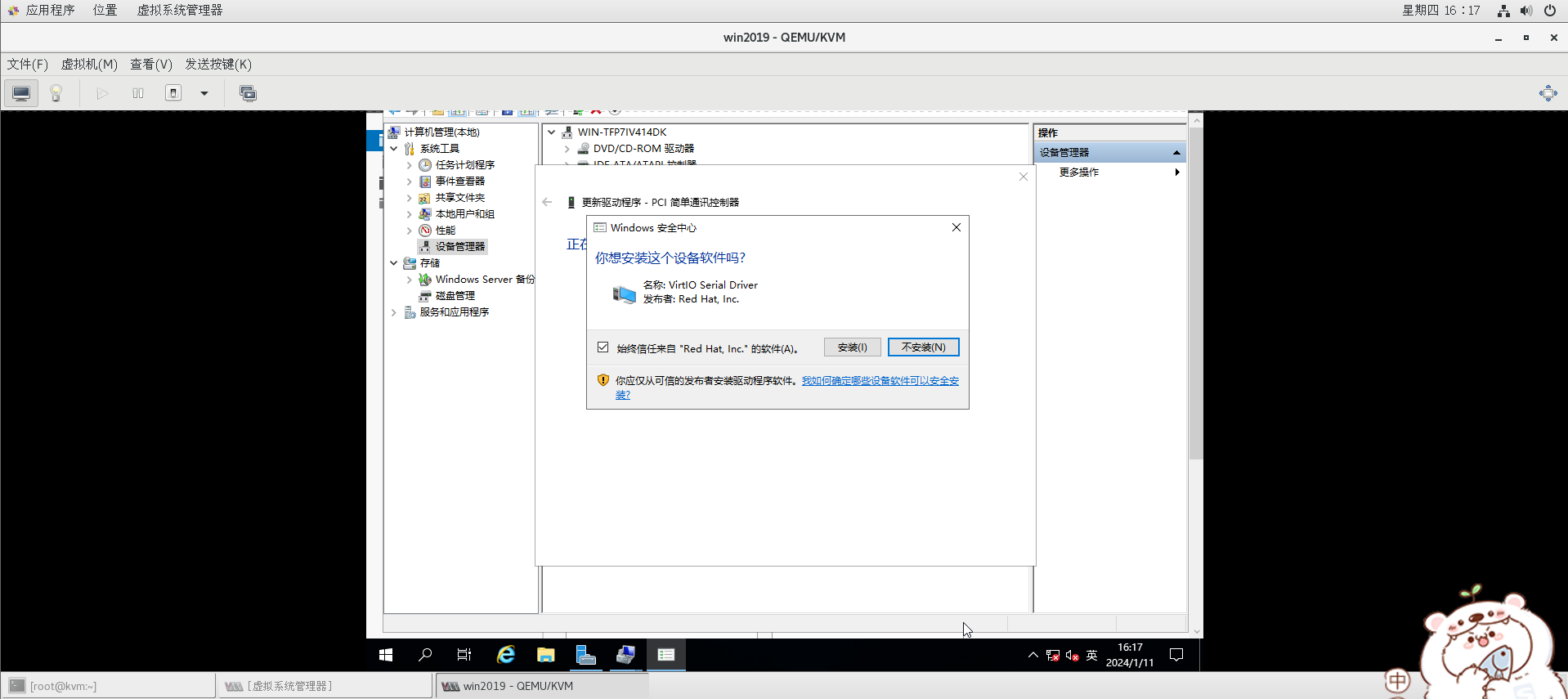
Task: Collapse the 存储 tree node
Action: tap(394, 263)
